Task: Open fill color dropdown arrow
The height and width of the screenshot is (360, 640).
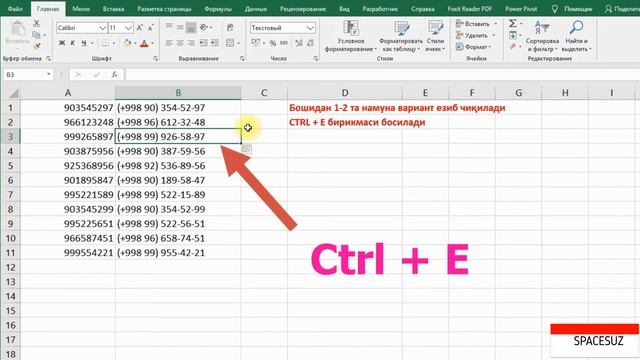Action: (x=135, y=43)
